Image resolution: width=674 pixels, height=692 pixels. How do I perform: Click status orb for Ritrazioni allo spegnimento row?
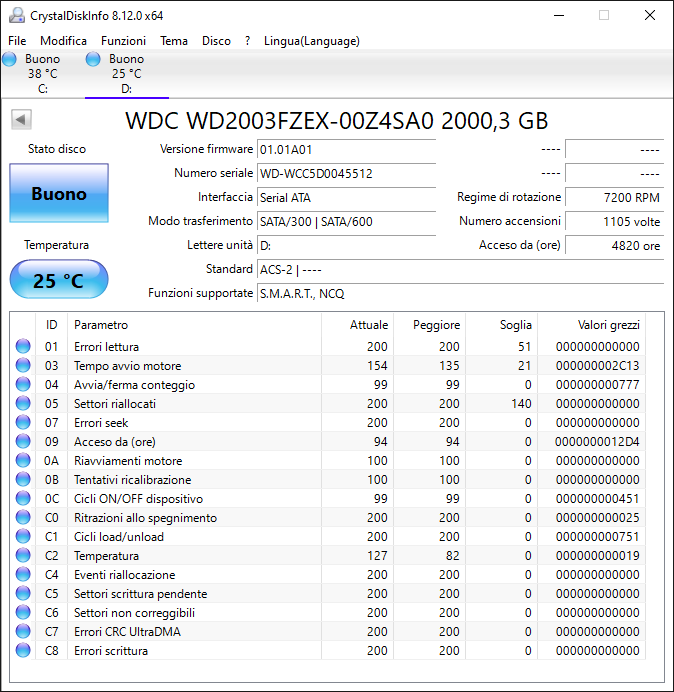tap(23, 517)
